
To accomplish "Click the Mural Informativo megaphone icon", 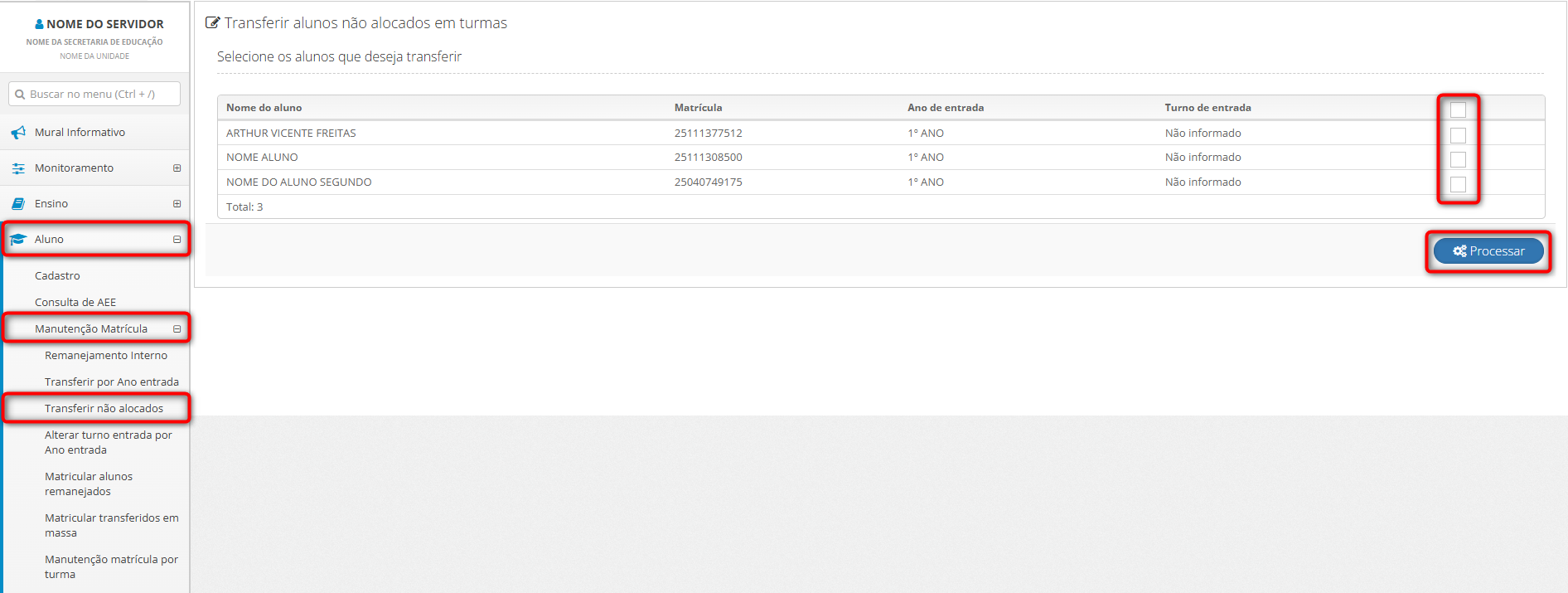I will coord(18,133).
